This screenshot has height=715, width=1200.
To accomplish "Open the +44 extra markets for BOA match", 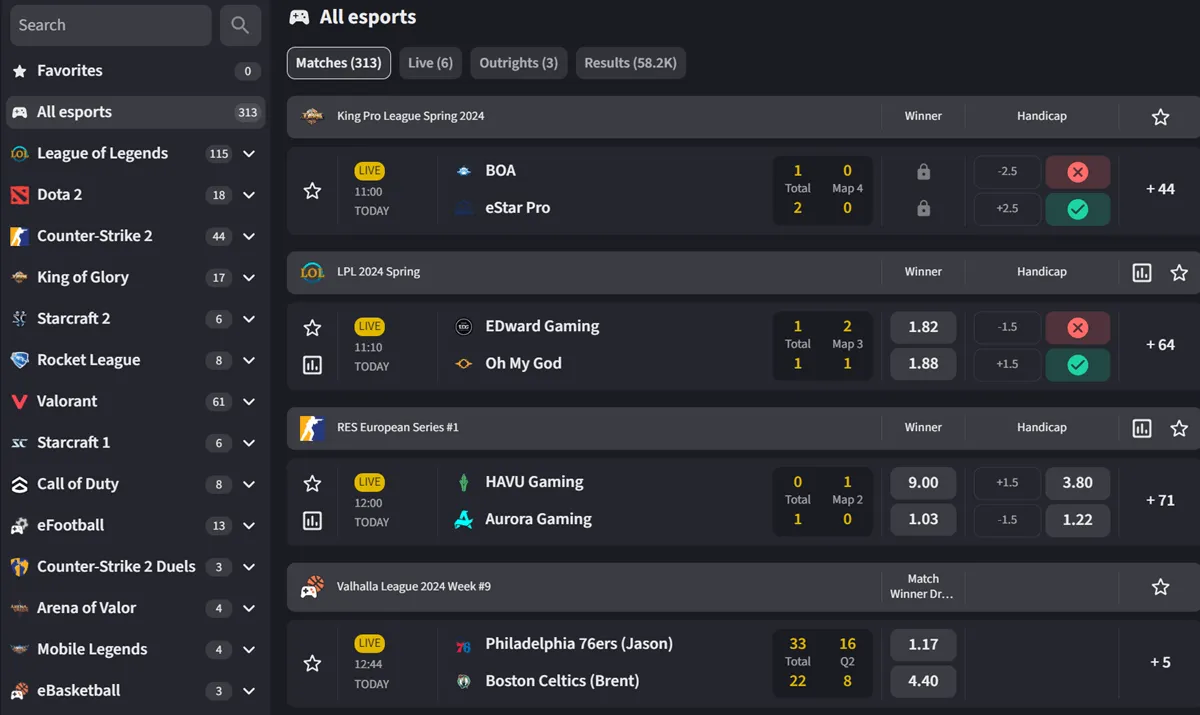I will [1159, 189].
